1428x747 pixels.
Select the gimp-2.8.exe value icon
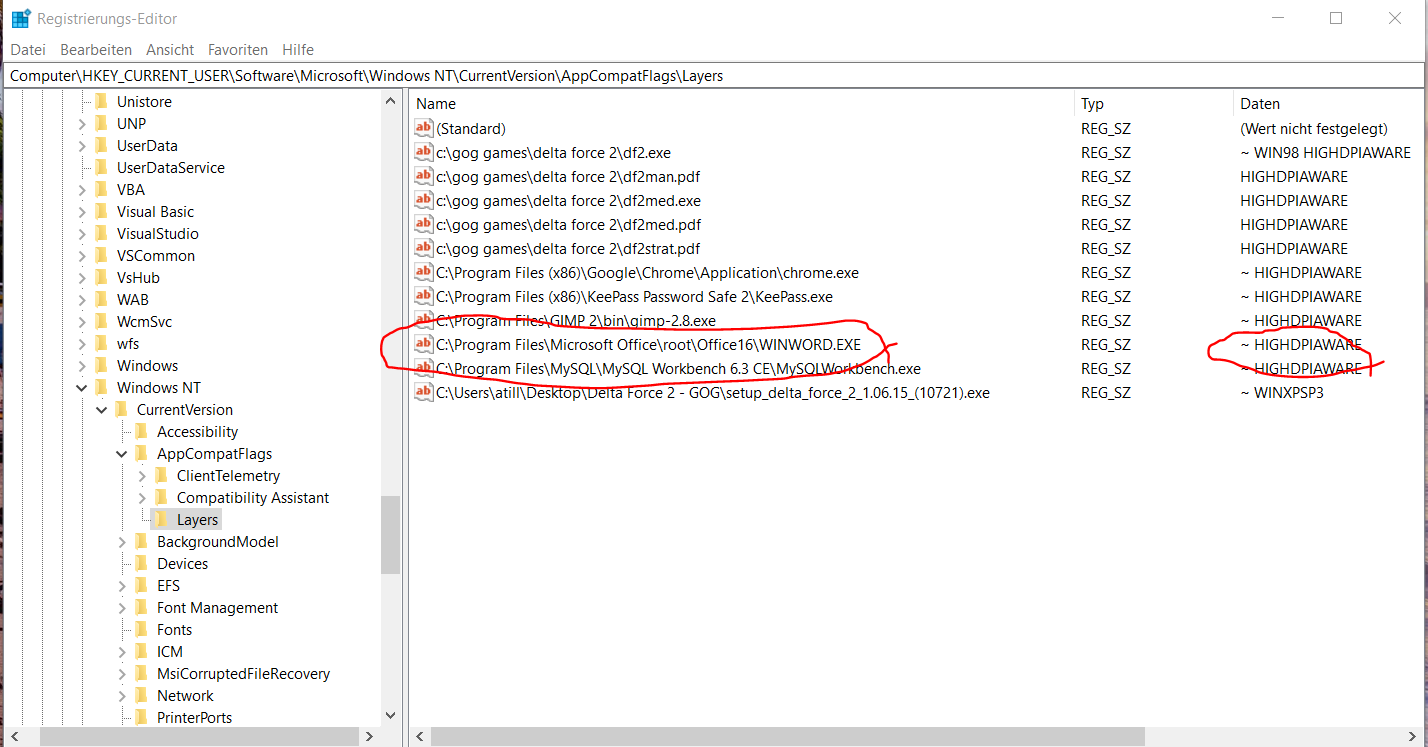coord(424,321)
